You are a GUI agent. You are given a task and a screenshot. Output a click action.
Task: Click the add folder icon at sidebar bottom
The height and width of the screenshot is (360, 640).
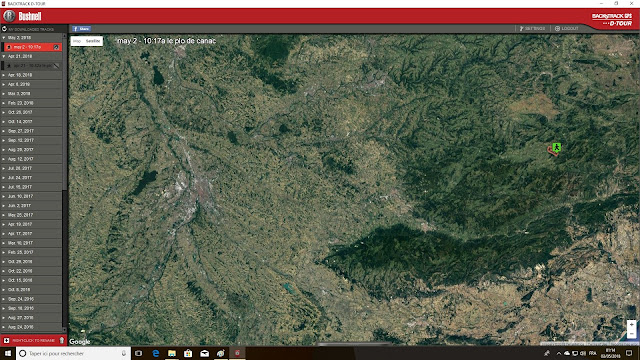tap(7, 340)
